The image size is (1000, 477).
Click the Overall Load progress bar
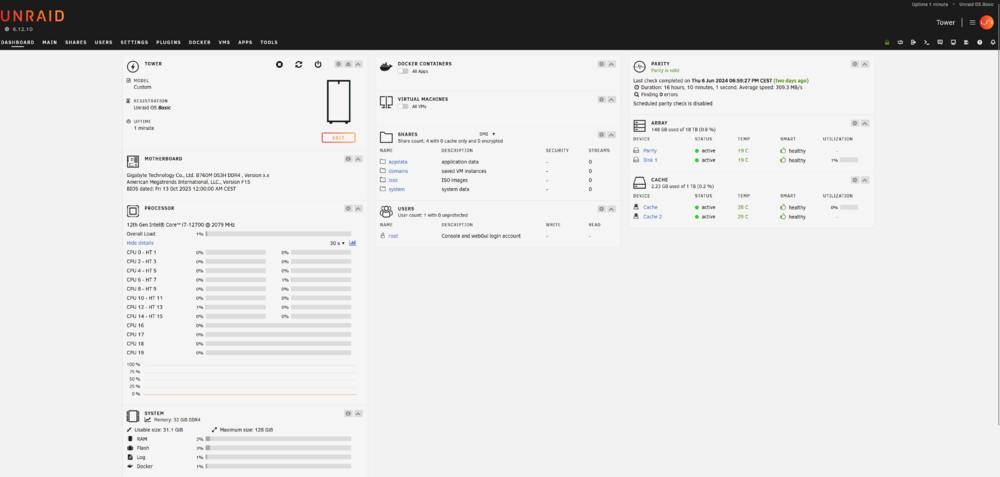coord(278,234)
